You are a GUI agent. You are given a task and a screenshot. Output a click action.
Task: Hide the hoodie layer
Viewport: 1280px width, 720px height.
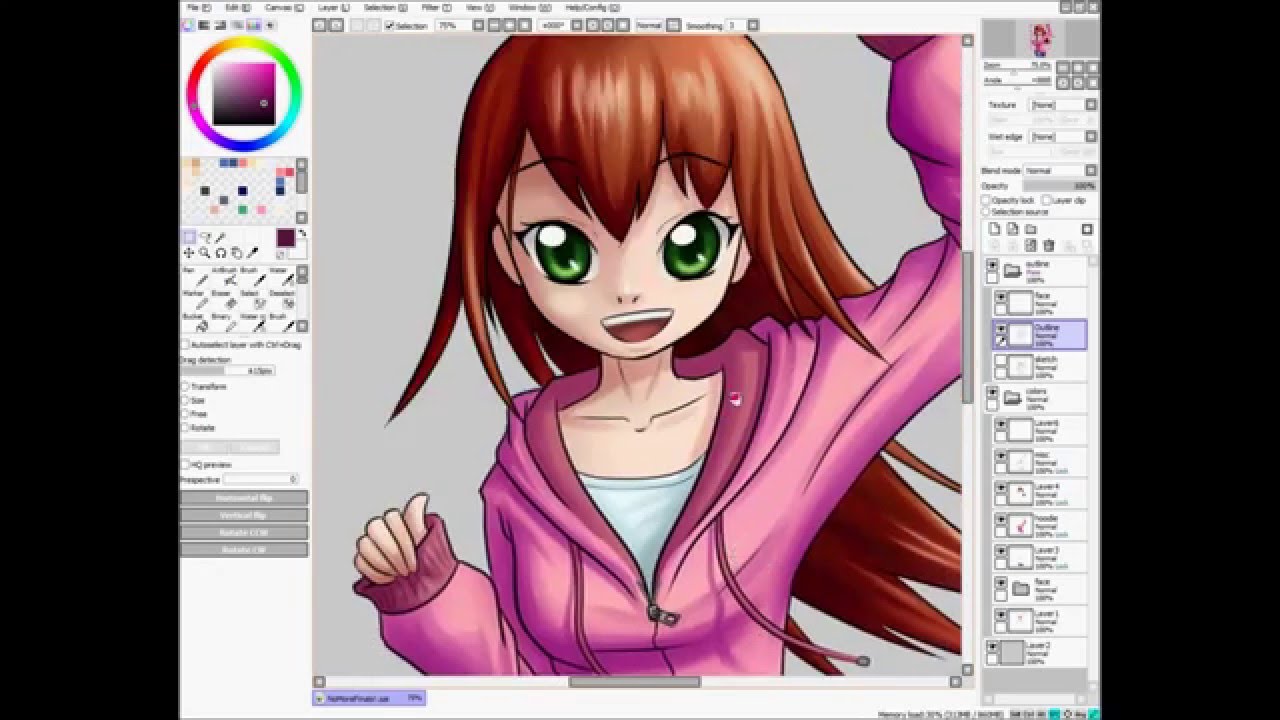(x=1000, y=520)
